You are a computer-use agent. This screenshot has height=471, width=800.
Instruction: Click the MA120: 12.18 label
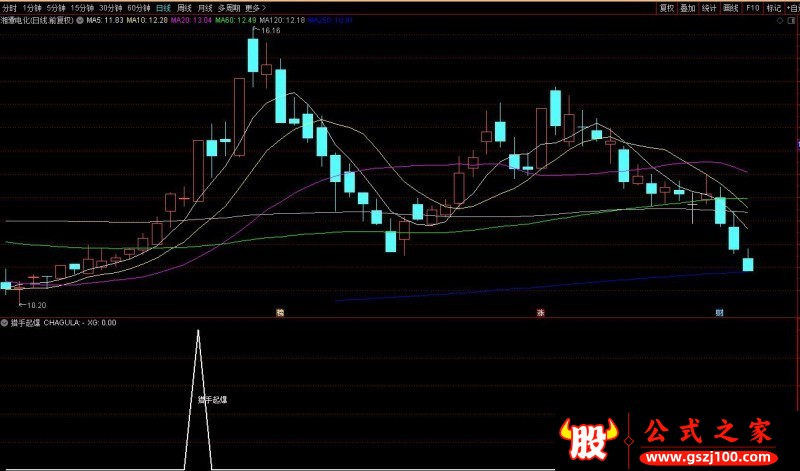coord(282,20)
